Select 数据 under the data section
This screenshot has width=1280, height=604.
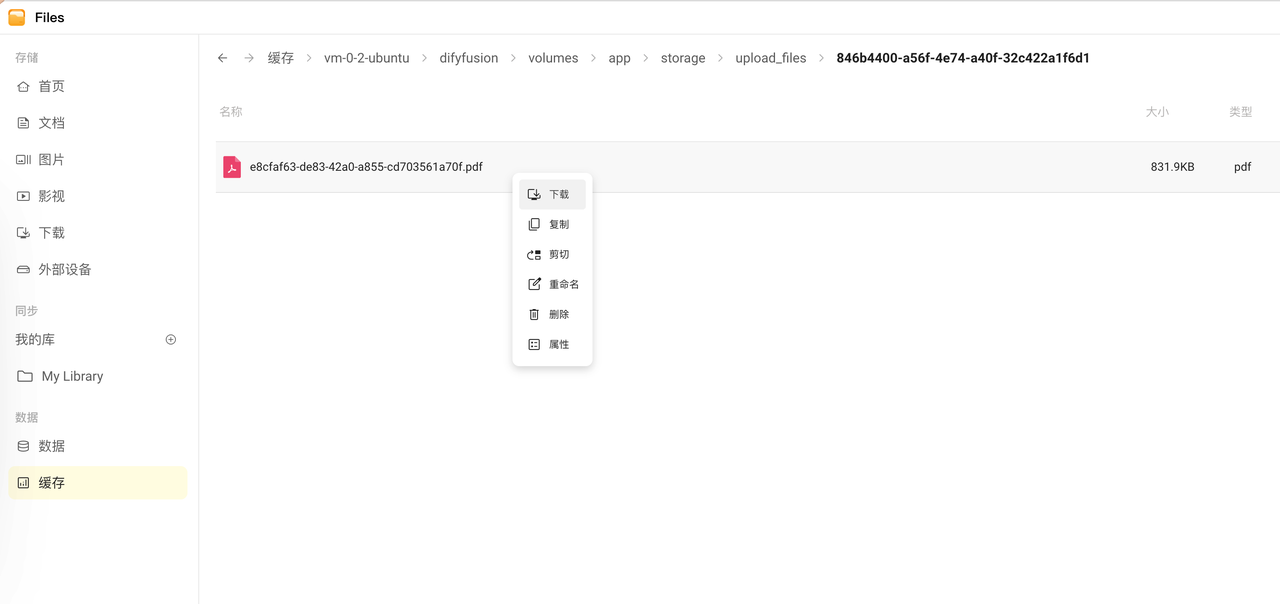click(51, 446)
